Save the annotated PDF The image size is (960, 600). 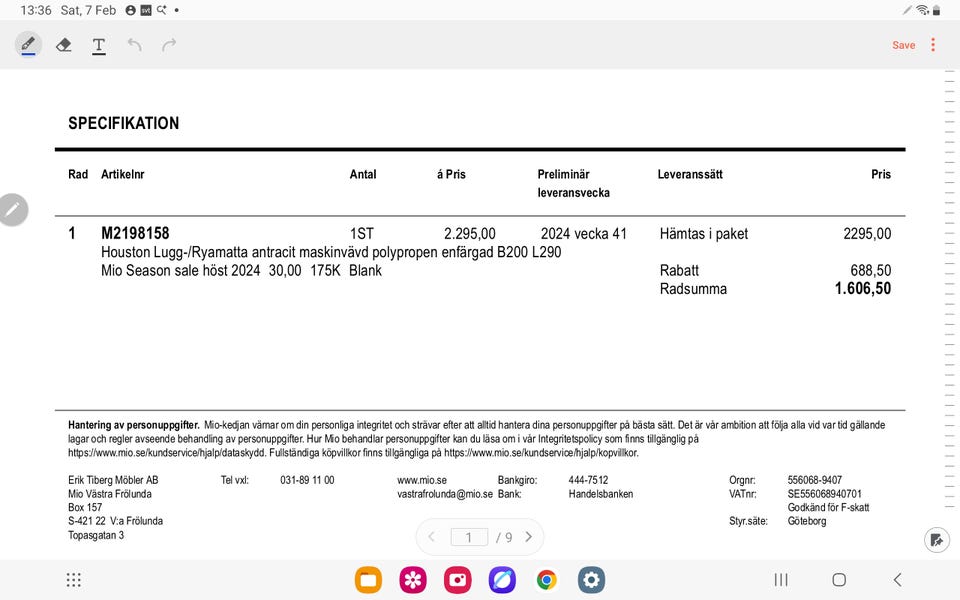(x=903, y=45)
